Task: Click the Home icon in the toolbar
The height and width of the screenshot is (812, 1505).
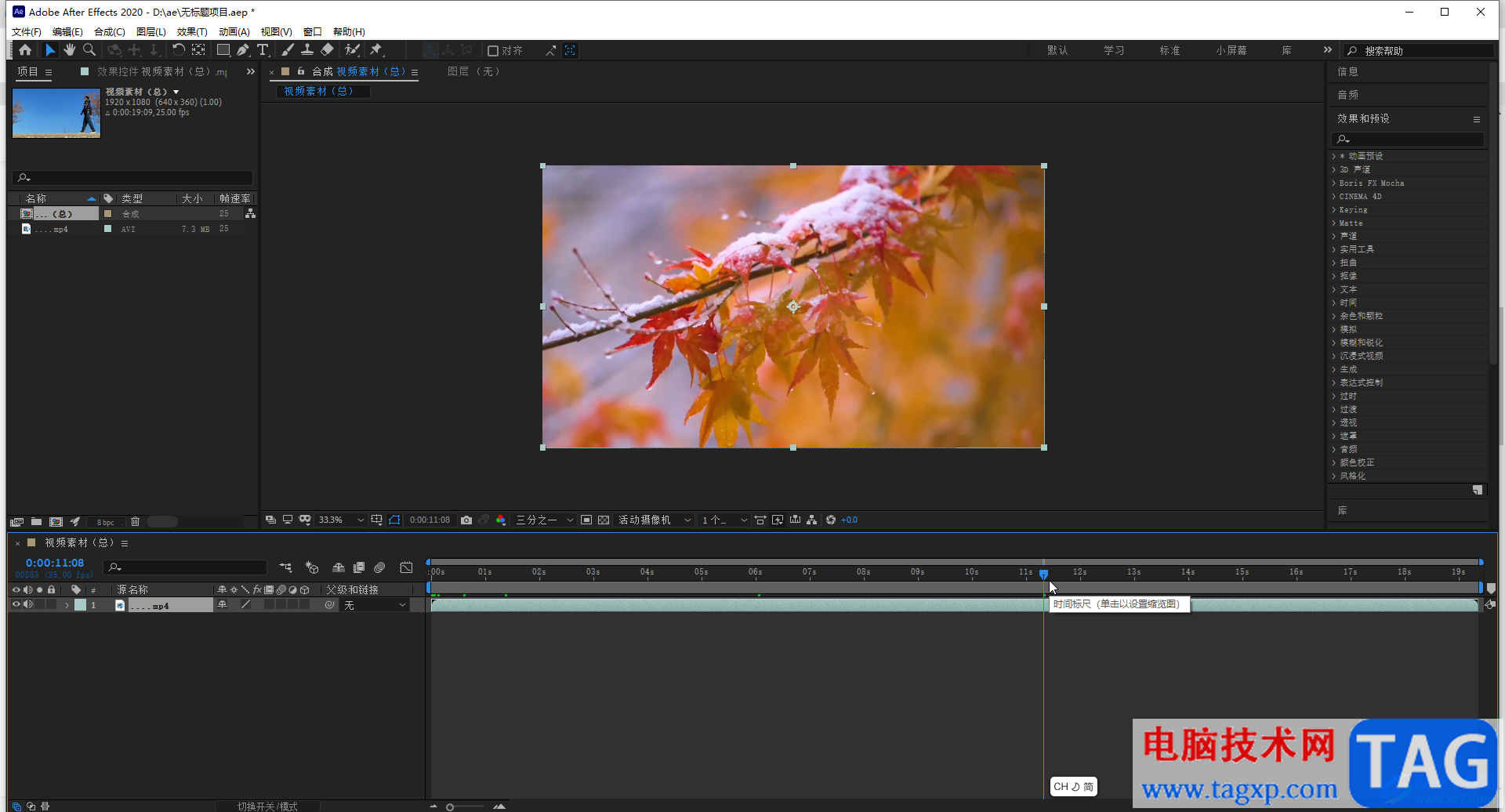Action: click(25, 50)
